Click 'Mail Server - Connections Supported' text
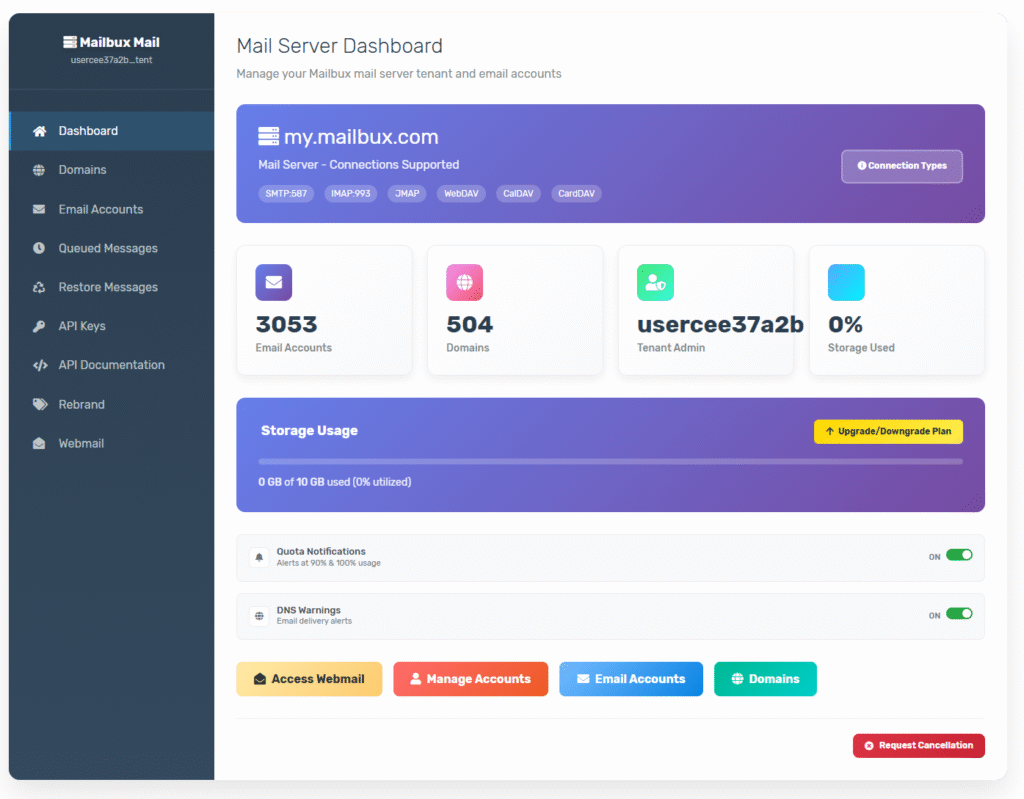Image resolution: width=1024 pixels, height=799 pixels. pyautogui.click(x=359, y=165)
